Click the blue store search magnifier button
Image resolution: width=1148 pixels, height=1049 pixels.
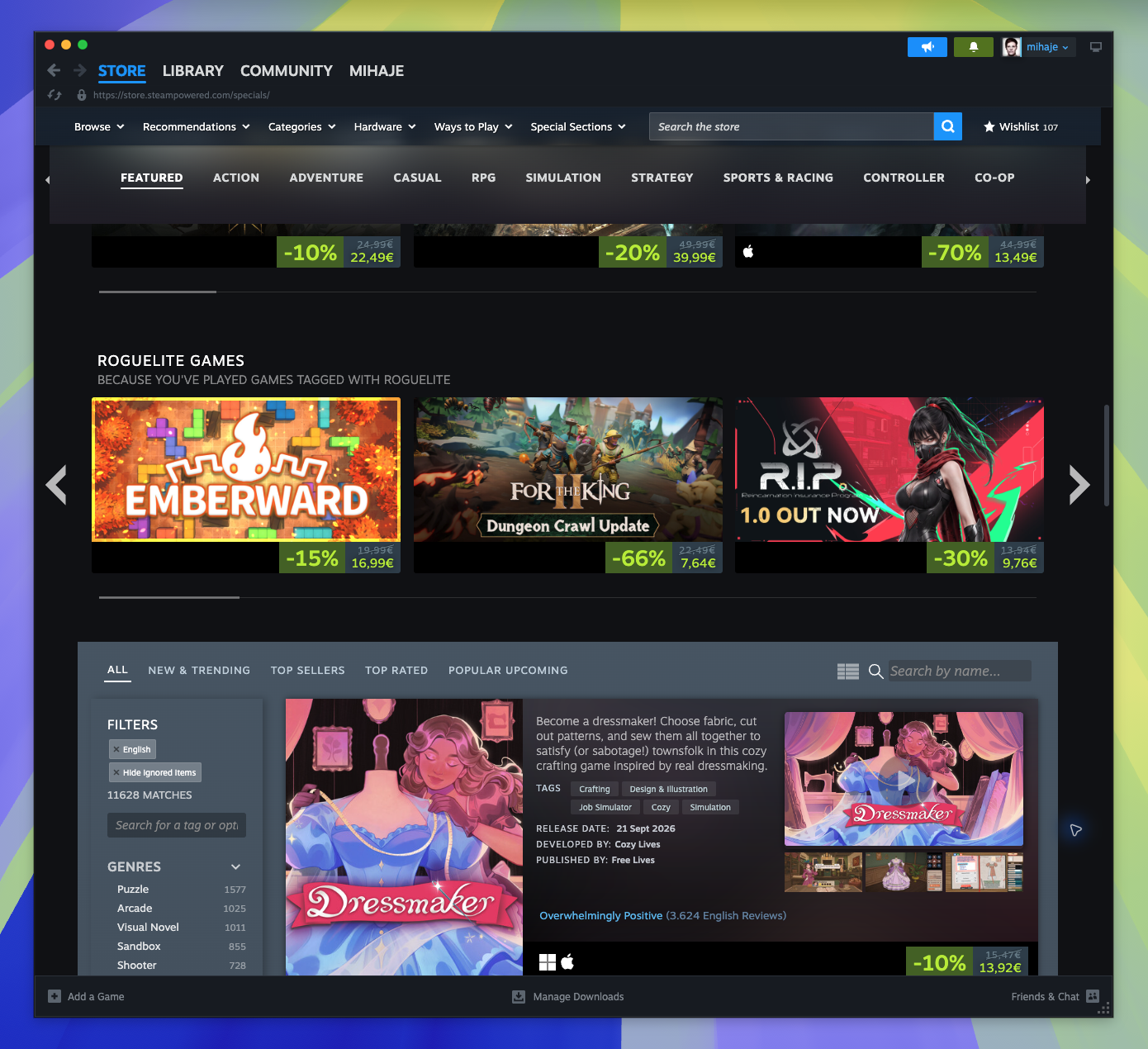[948, 126]
